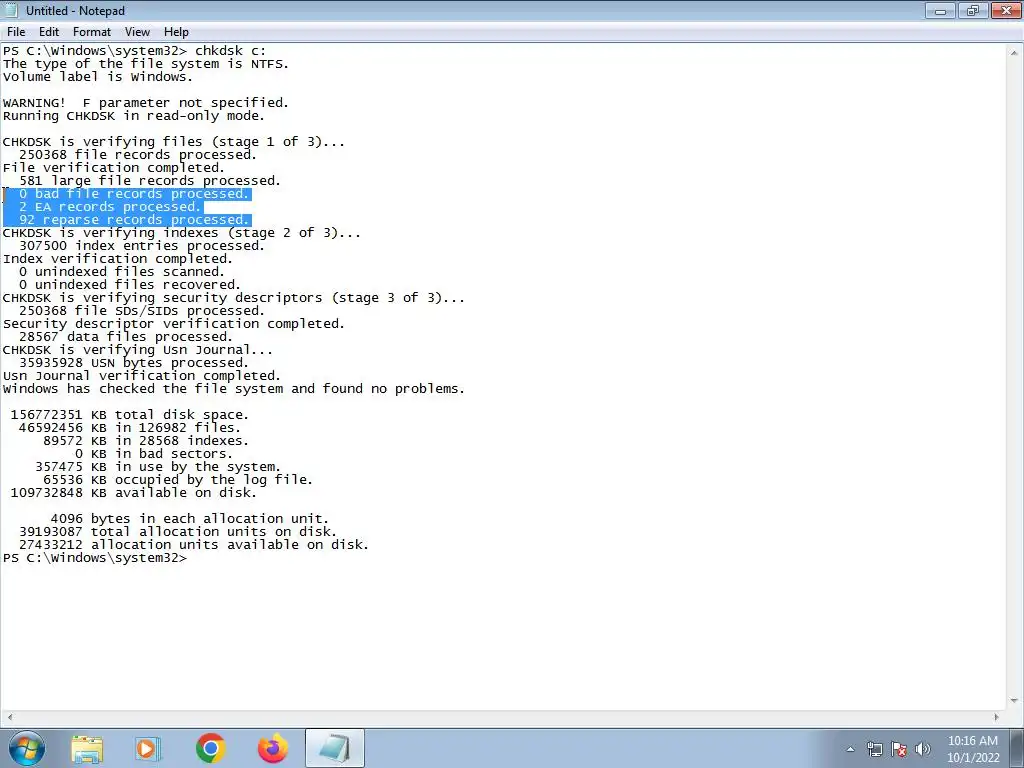Click '28567 data files processed.' line
Viewport: 1024px width, 768px height.
[x=126, y=337]
